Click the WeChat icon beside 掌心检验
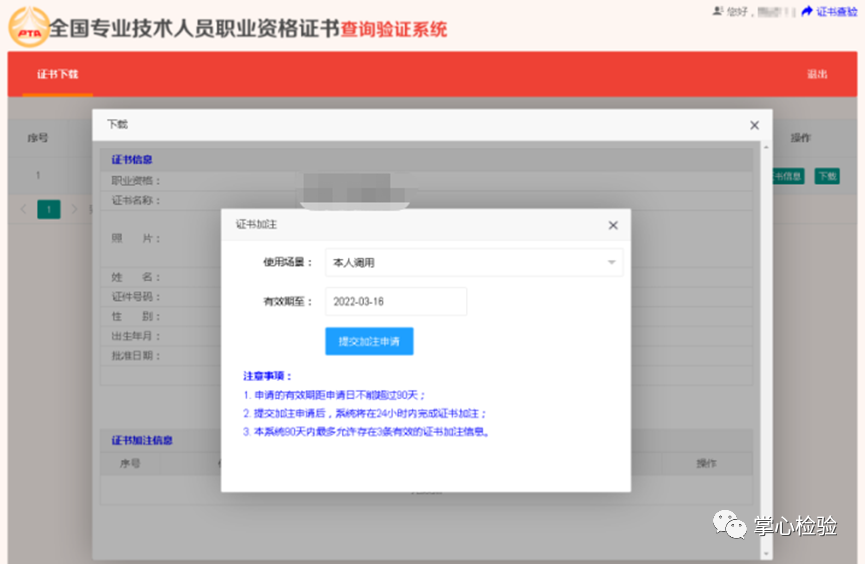The image size is (865, 564). click(x=729, y=524)
